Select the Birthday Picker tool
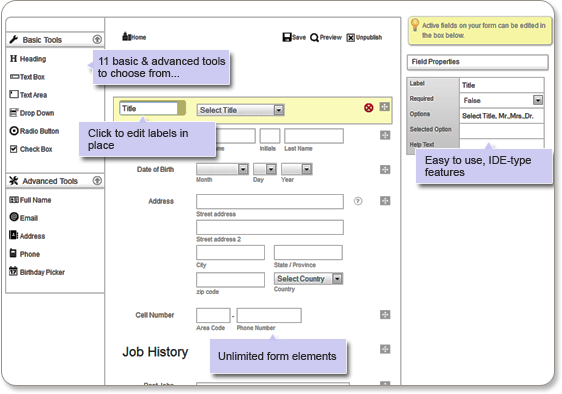The height and width of the screenshot is (394, 562). pyautogui.click(x=37, y=272)
